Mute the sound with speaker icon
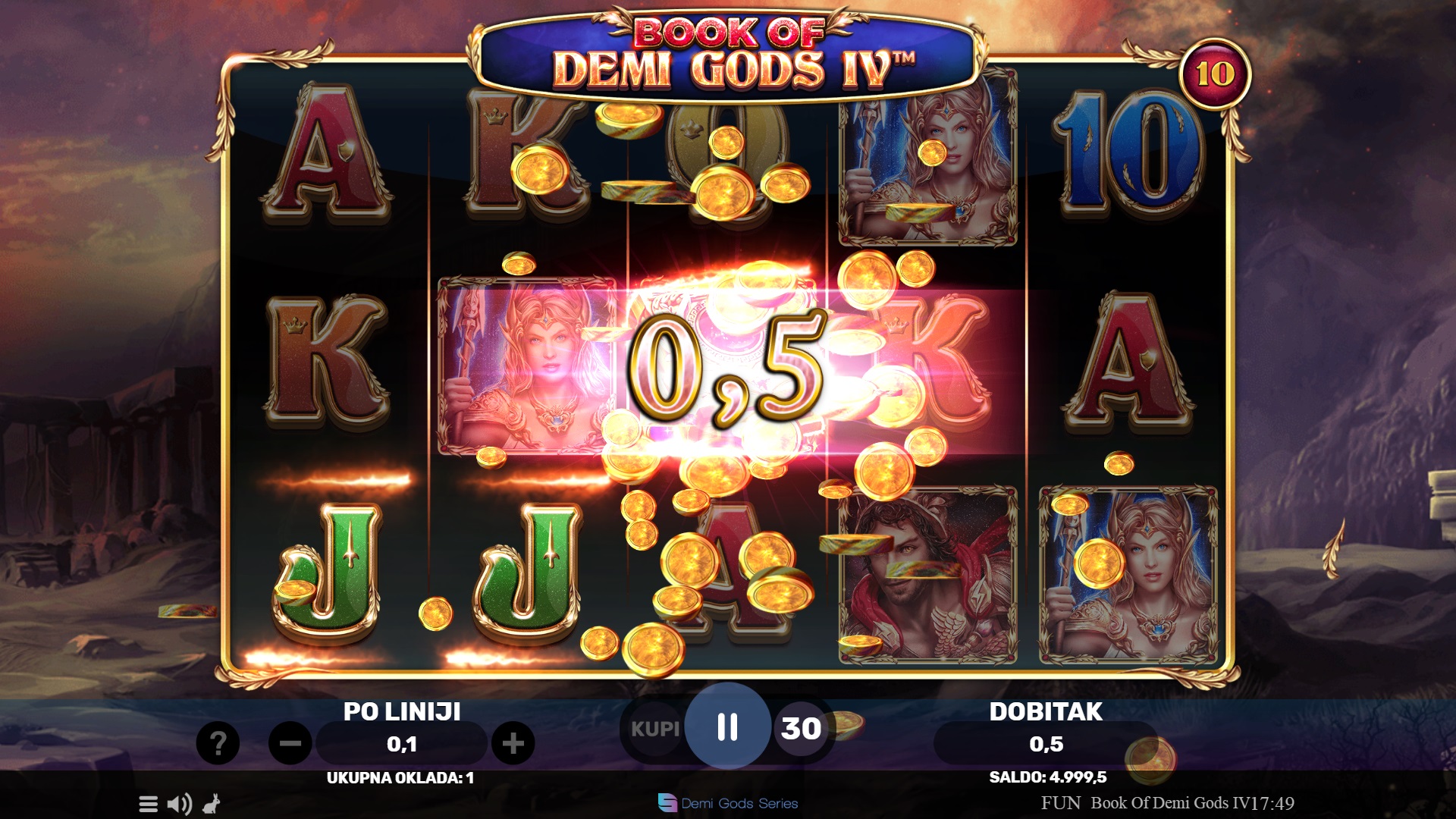 180,804
